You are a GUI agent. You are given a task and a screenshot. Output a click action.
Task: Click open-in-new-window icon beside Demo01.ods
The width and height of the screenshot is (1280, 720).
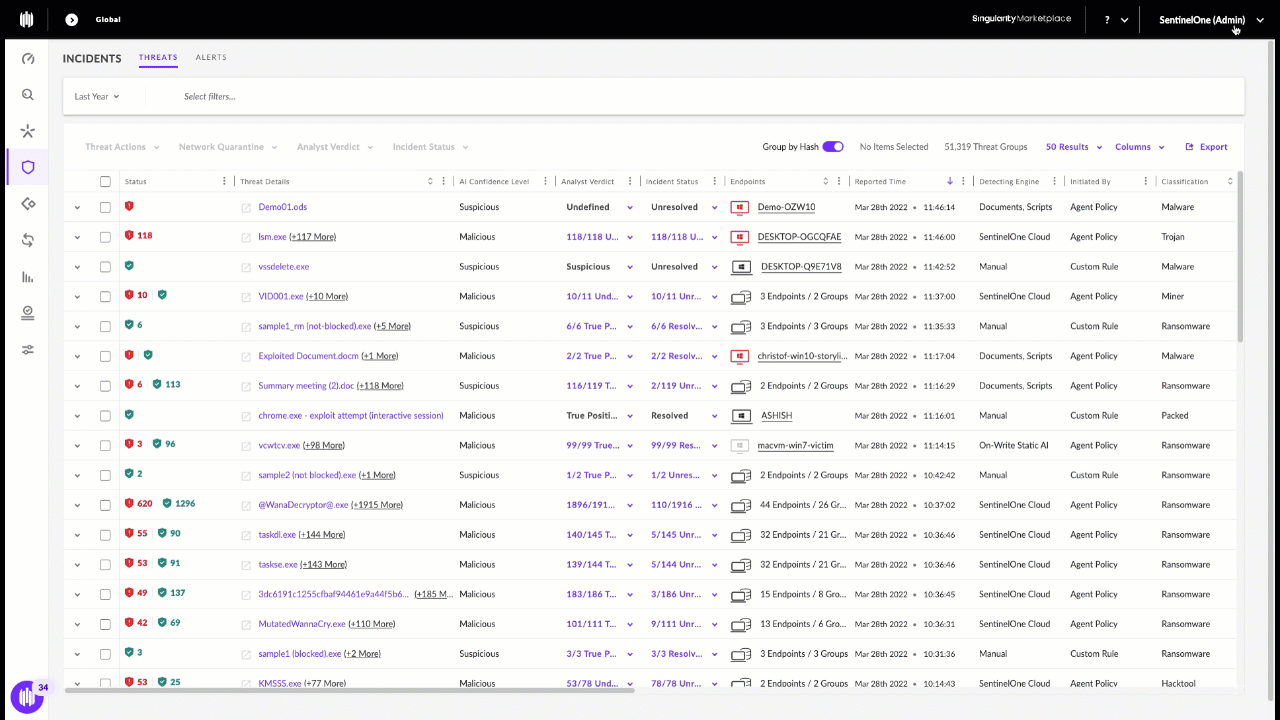click(246, 208)
